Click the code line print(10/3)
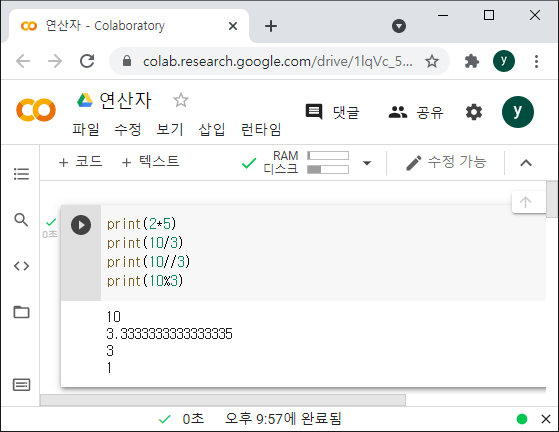The width and height of the screenshot is (559, 432). point(145,243)
